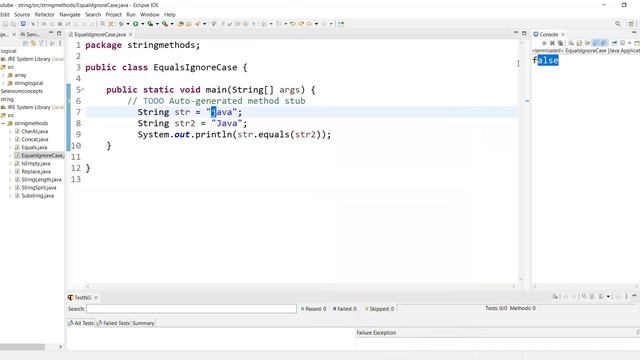
Task: Click Package Explorer horizontal scrollbar thumb
Action: coord(22,347)
